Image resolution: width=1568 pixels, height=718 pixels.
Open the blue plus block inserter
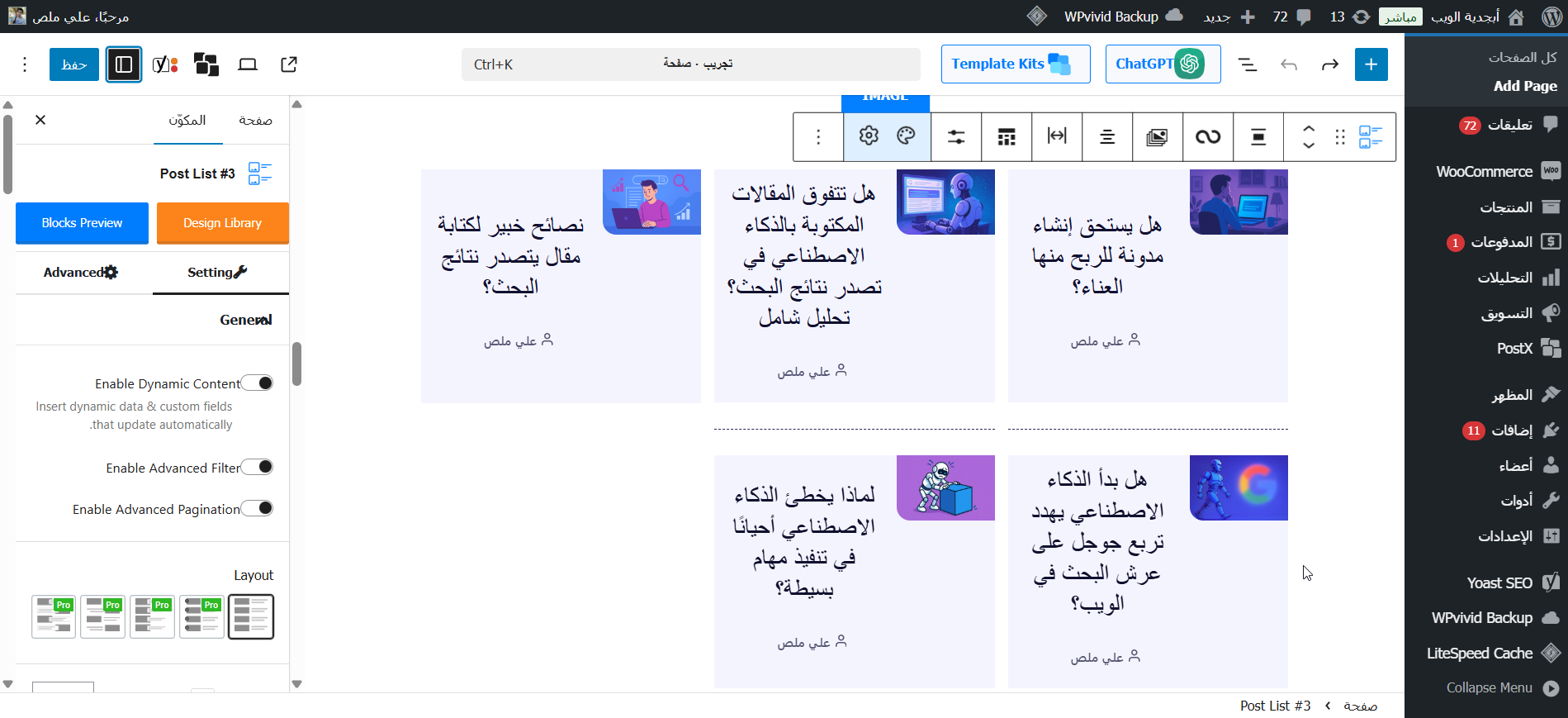click(x=1371, y=64)
